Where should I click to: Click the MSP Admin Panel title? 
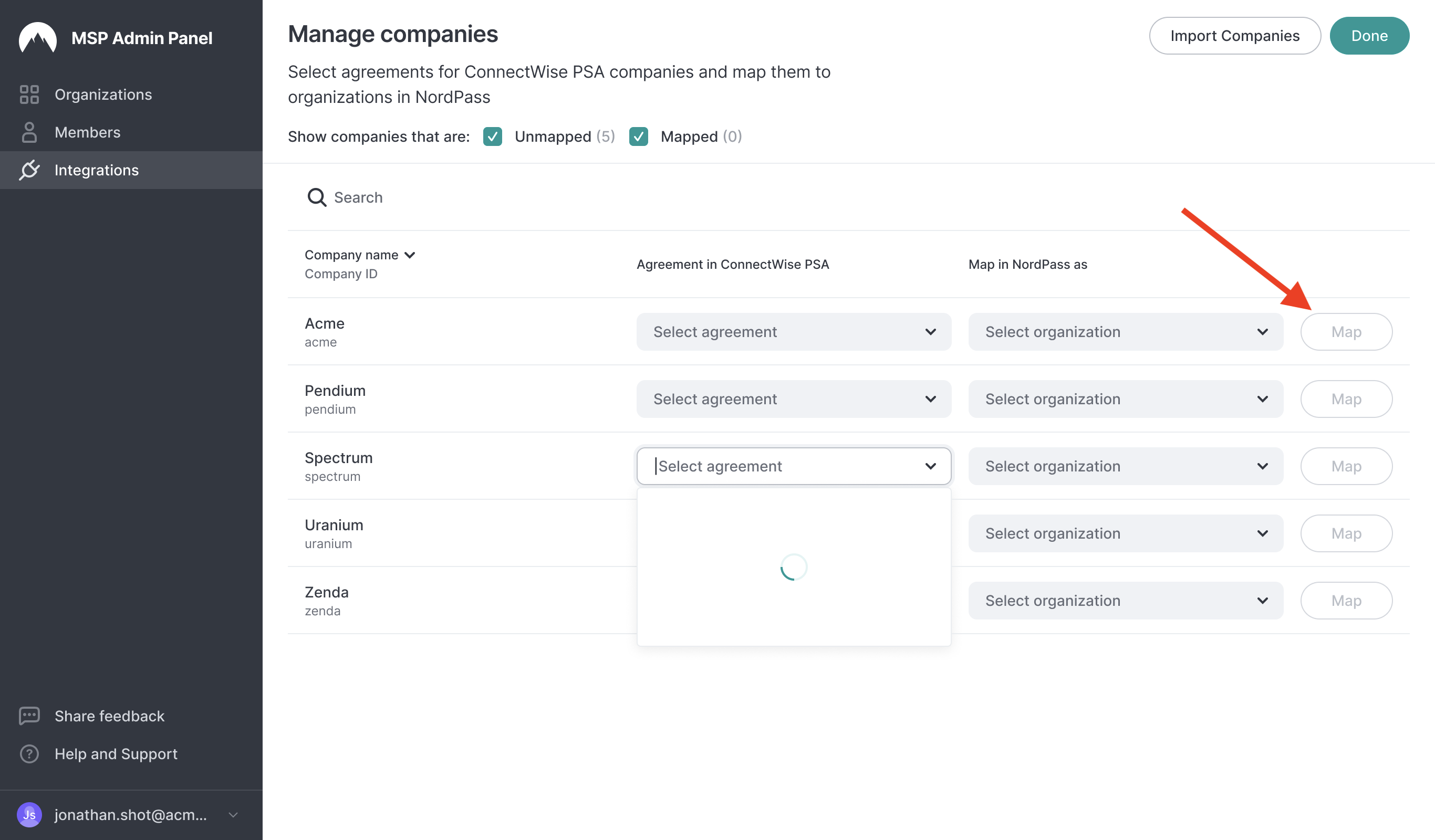tap(142, 38)
